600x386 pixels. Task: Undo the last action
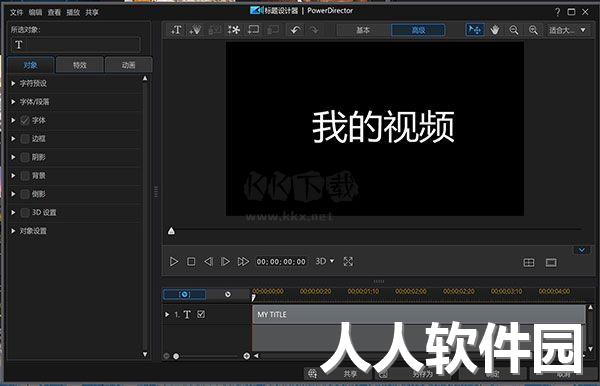(295, 29)
